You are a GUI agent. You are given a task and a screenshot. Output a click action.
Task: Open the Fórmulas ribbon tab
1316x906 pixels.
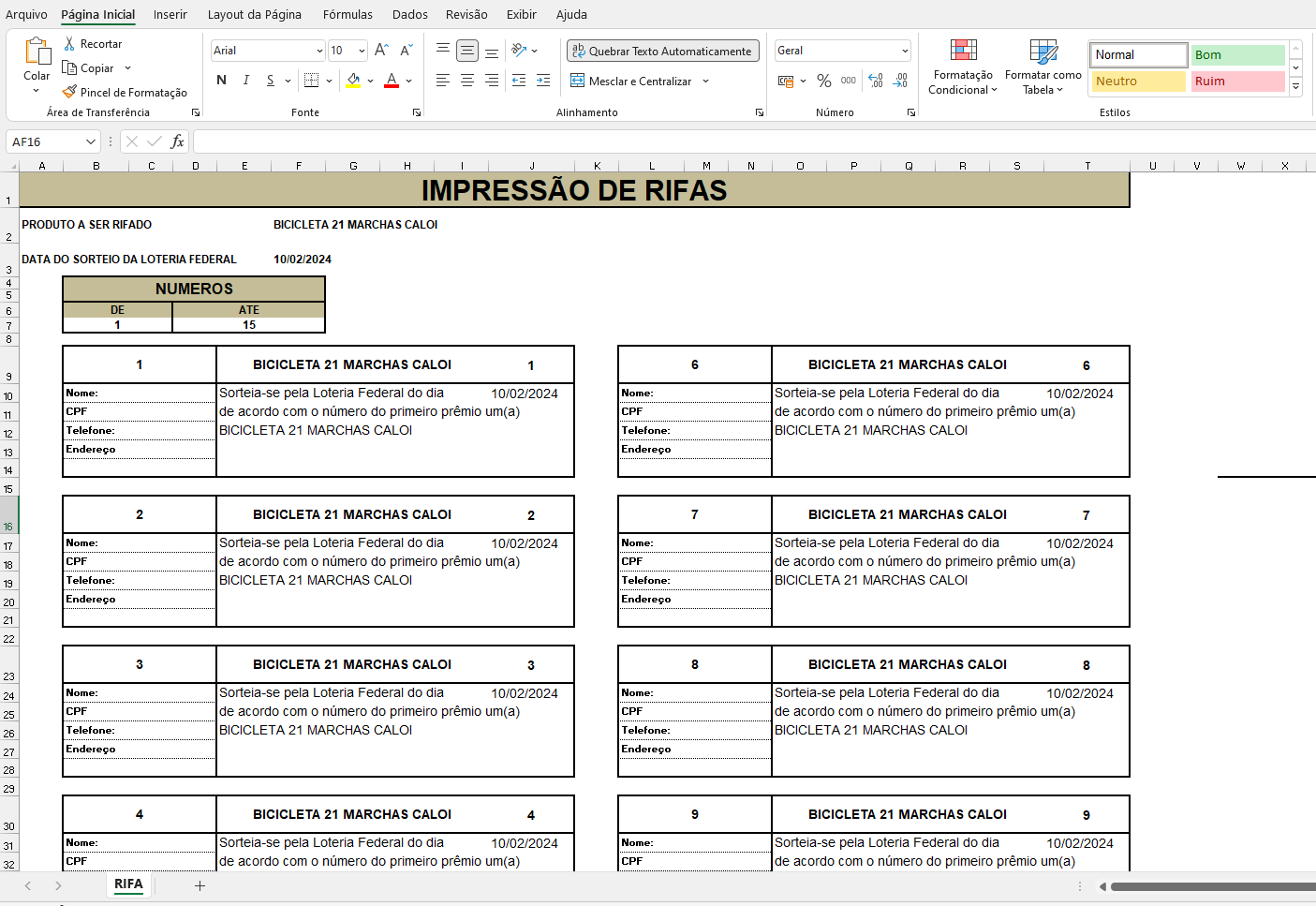coord(347,14)
